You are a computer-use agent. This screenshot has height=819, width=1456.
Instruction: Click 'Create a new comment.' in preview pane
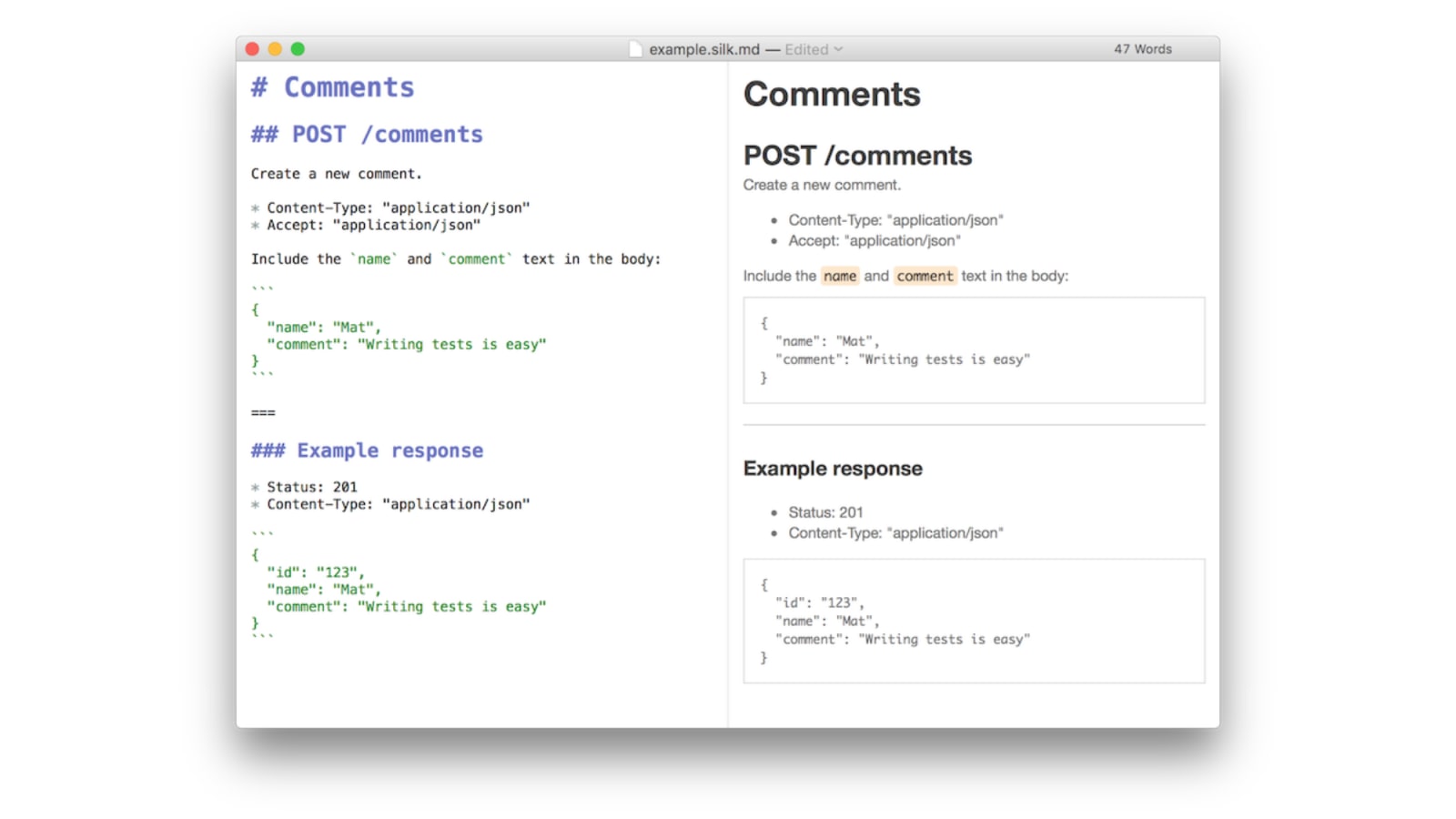click(822, 185)
